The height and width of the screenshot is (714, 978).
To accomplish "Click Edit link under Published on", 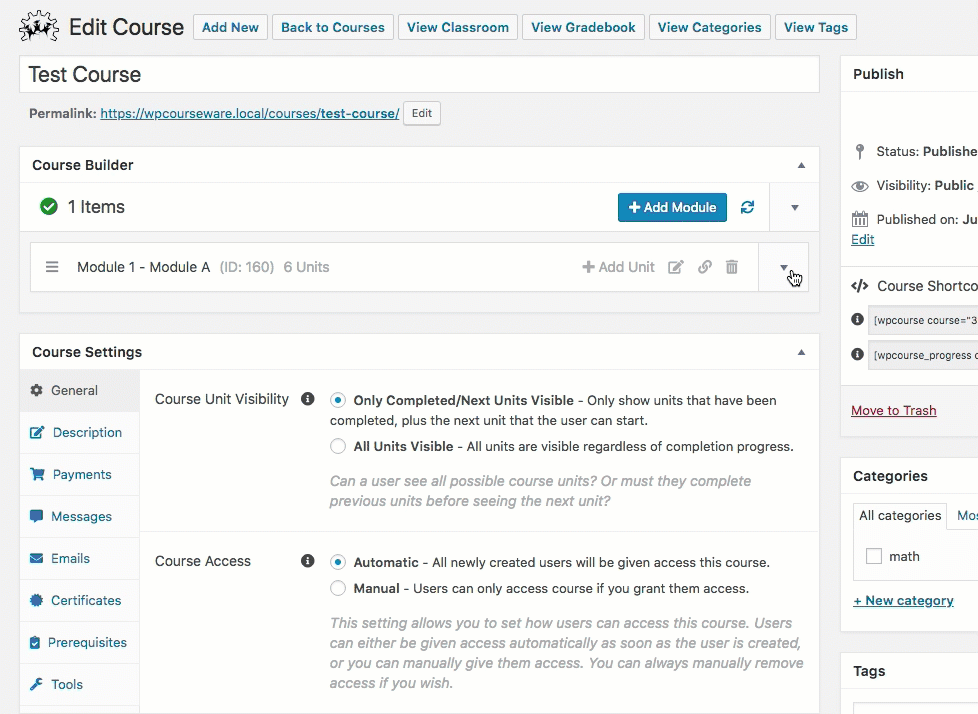I will click(x=863, y=239).
